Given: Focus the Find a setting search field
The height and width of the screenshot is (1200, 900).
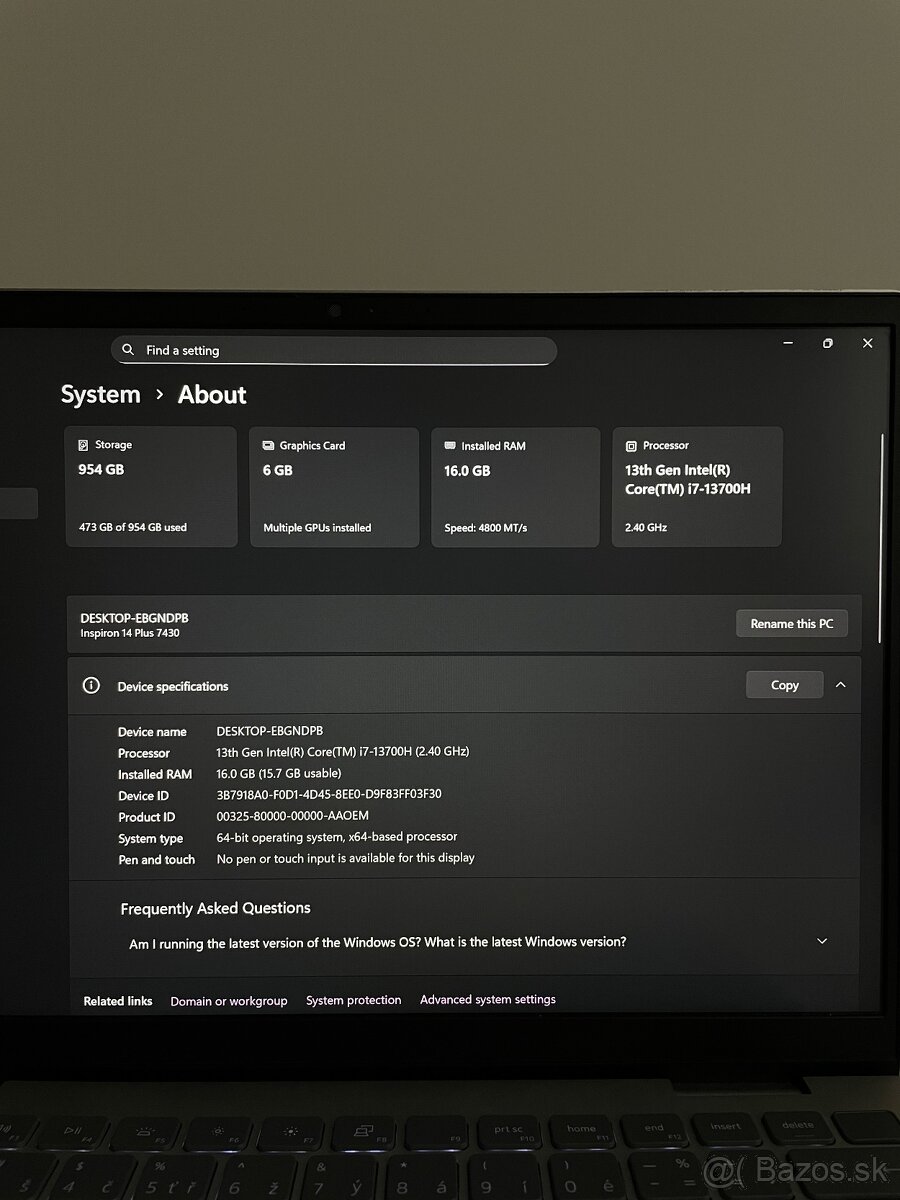Looking at the screenshot, I should pyautogui.click(x=340, y=350).
